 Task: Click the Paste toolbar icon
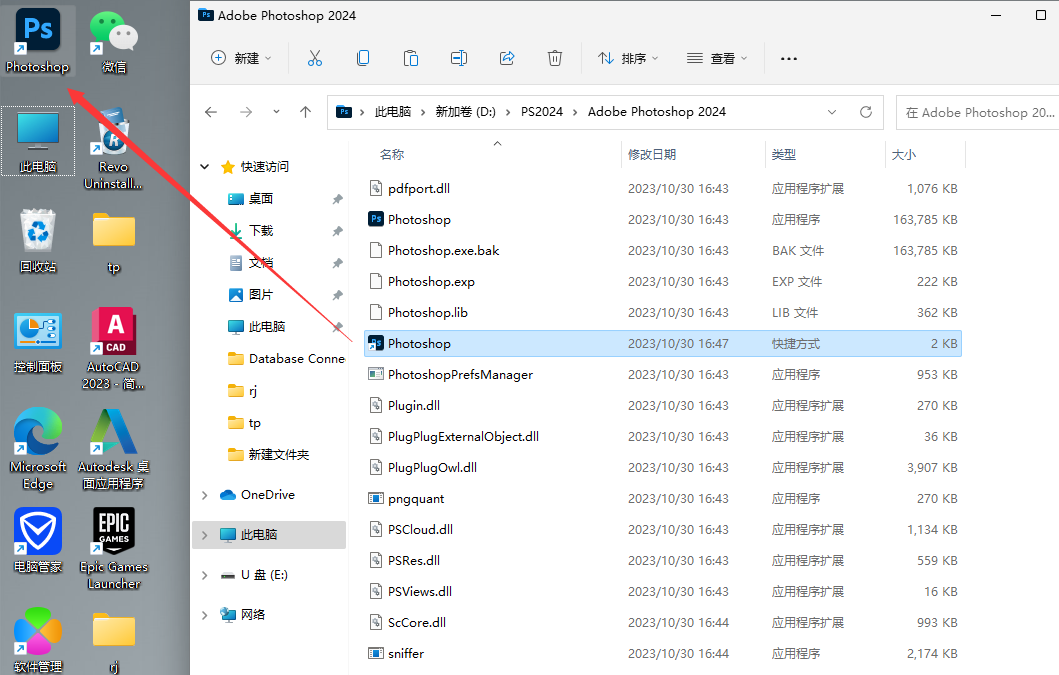click(411, 58)
